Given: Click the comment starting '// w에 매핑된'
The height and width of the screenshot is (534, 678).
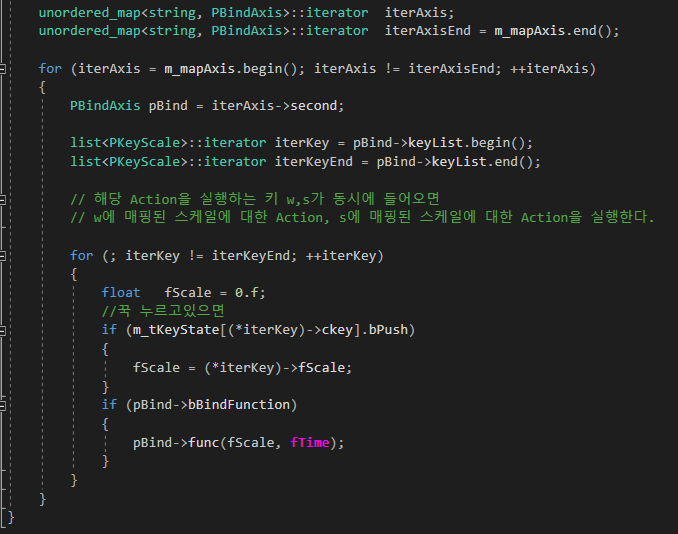Looking at the screenshot, I should (362, 217).
